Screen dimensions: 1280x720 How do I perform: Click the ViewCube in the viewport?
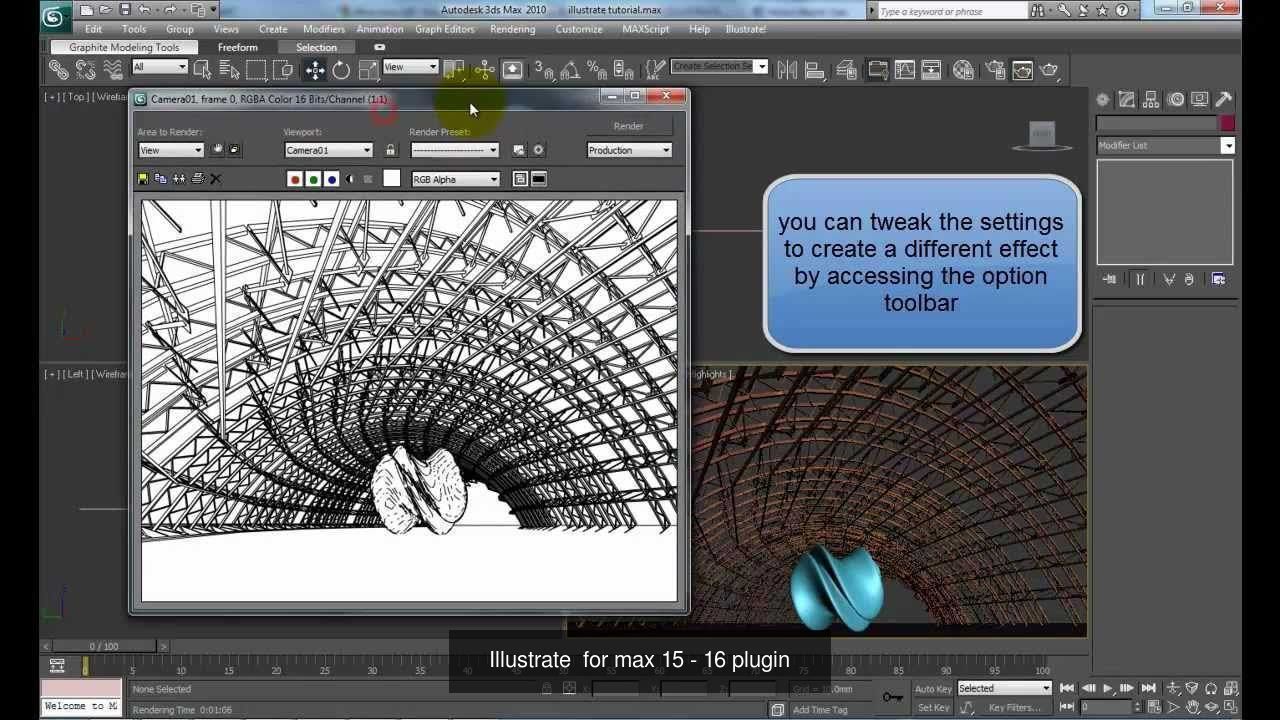[x=1042, y=136]
